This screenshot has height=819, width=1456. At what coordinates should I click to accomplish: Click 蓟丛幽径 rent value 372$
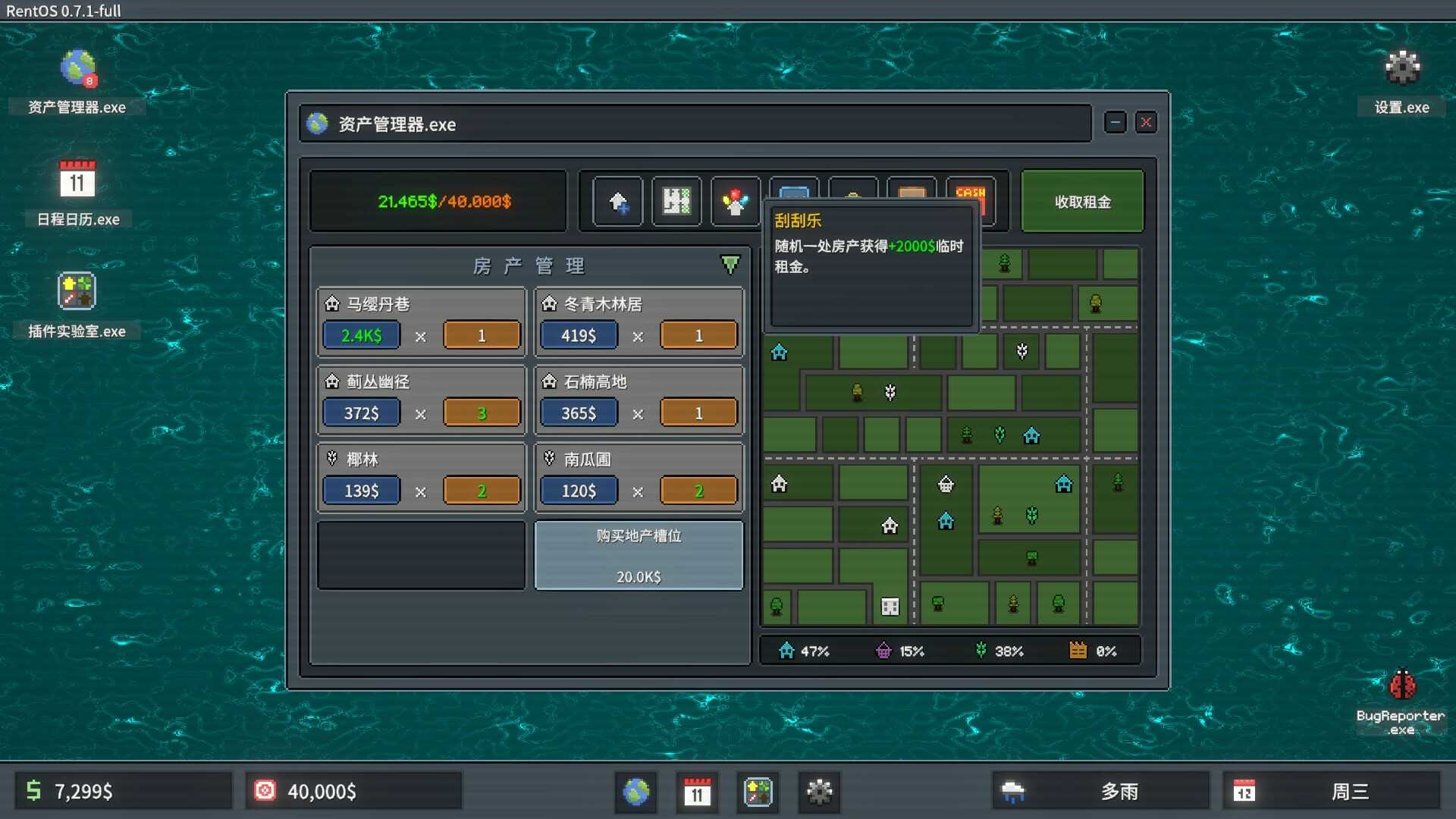coord(361,413)
